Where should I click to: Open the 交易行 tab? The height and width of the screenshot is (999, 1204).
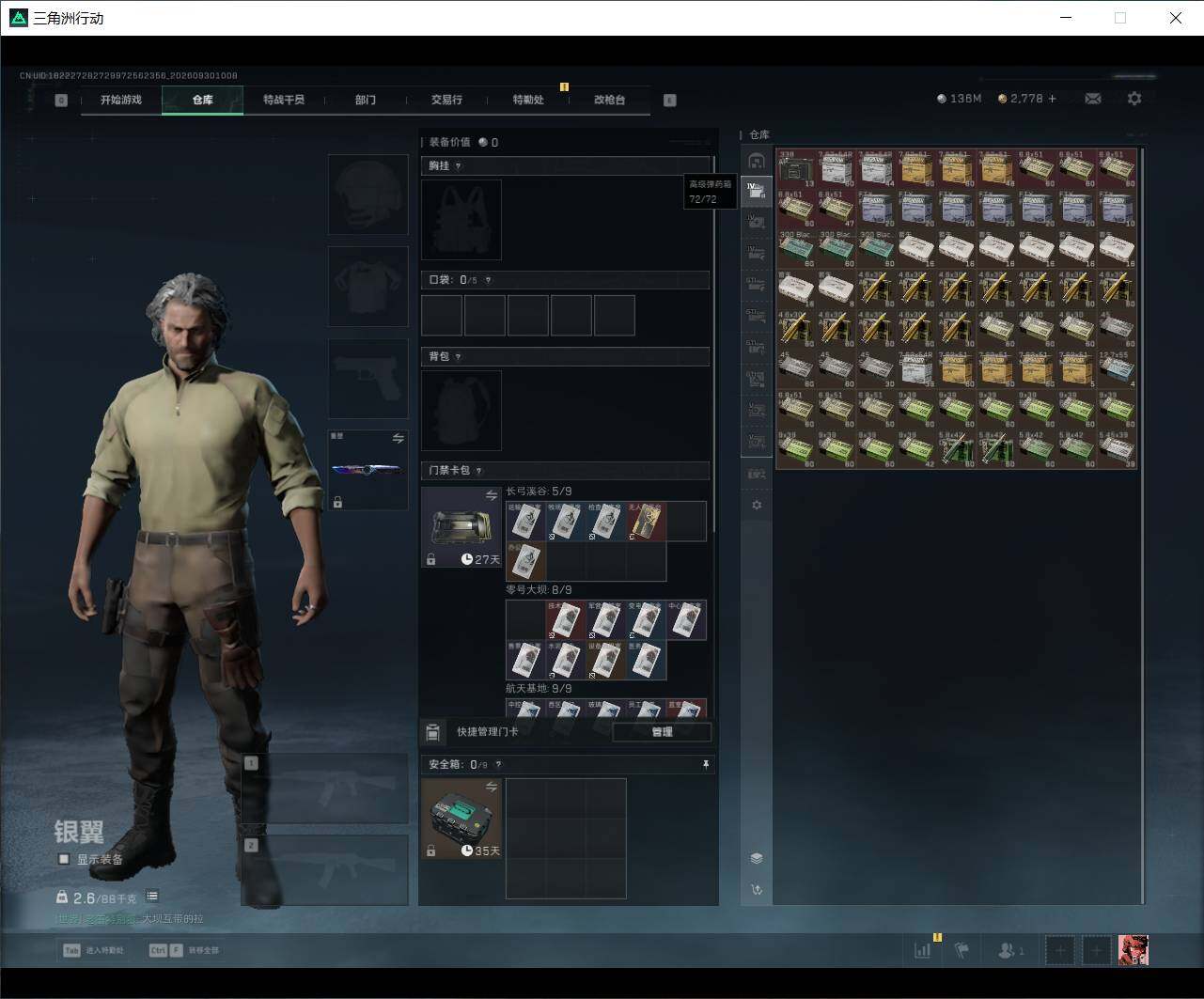[x=446, y=100]
